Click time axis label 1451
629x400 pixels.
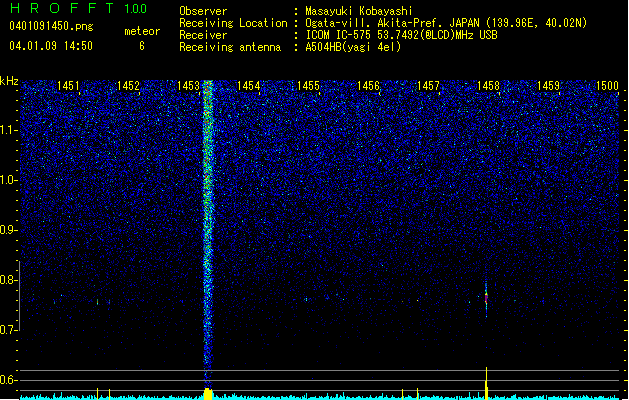point(68,85)
